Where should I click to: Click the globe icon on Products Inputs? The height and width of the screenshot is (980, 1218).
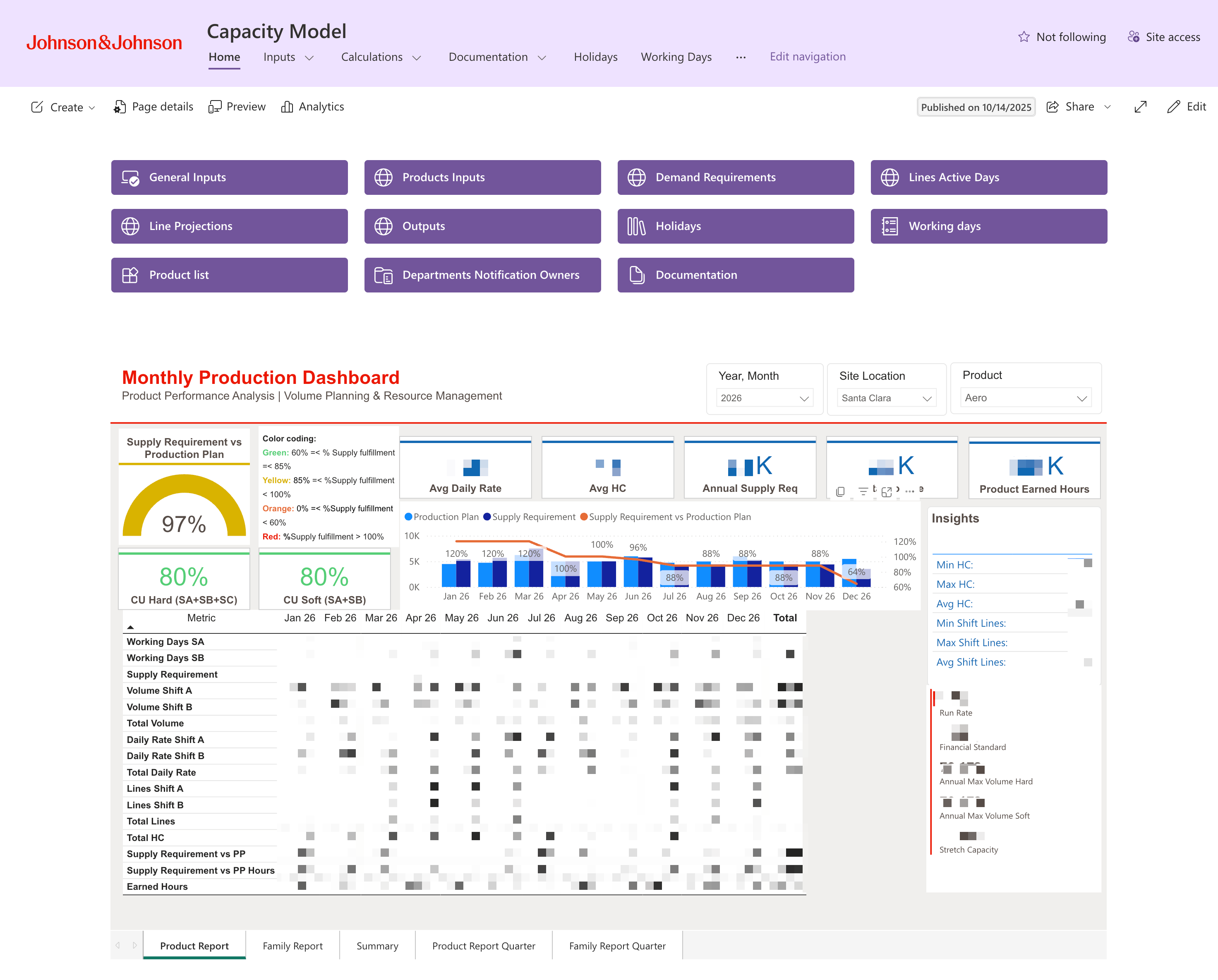coord(384,177)
